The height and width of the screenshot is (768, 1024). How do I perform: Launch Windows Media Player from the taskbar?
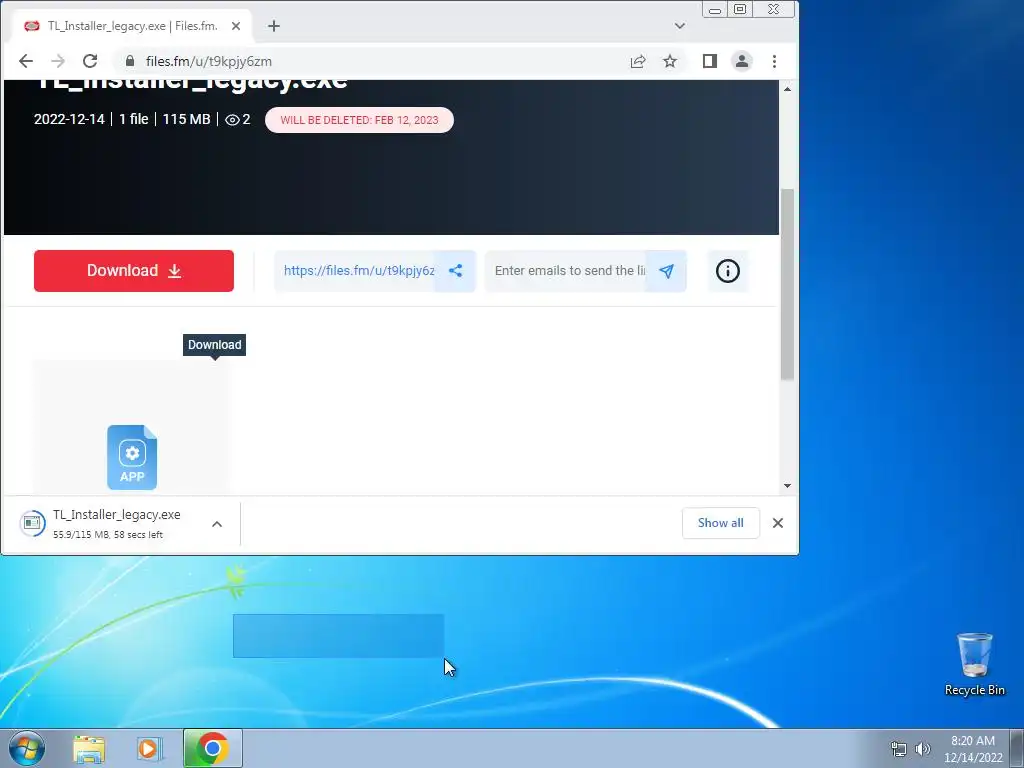click(150, 749)
